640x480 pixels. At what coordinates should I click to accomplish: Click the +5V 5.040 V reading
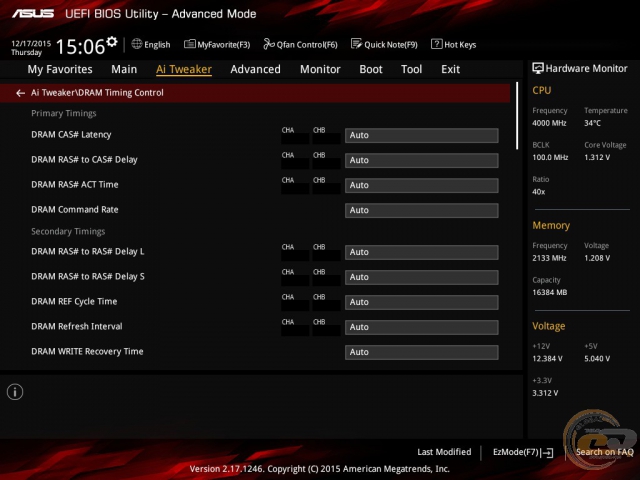click(597, 359)
